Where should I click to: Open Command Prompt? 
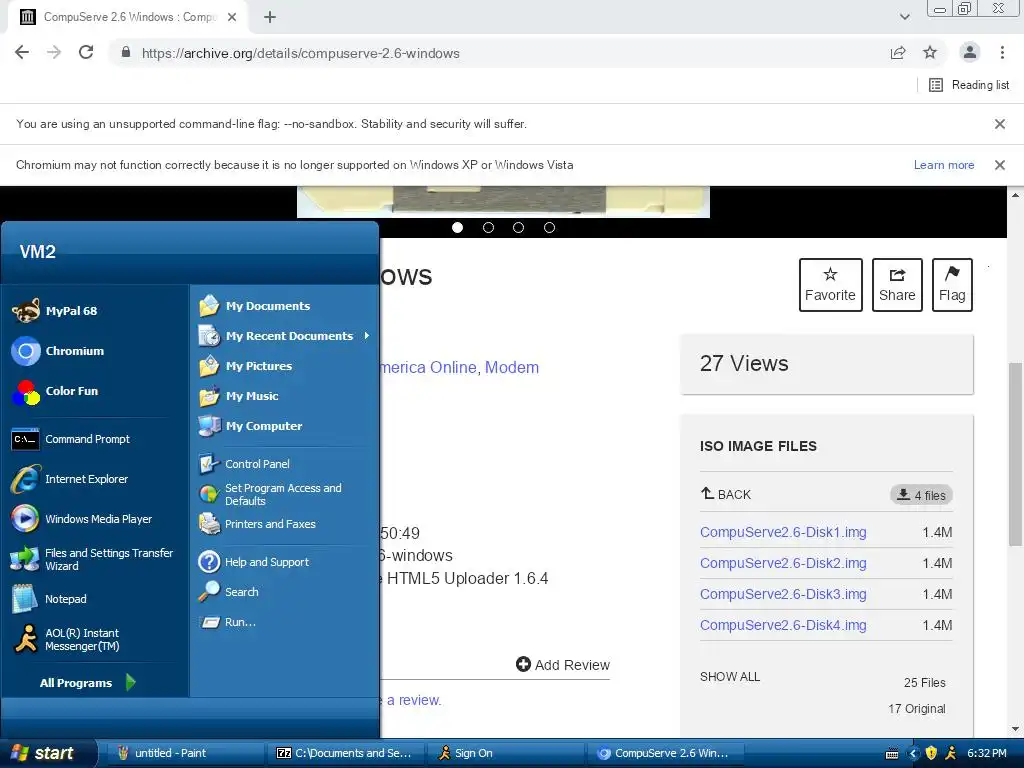pyautogui.click(x=71, y=439)
